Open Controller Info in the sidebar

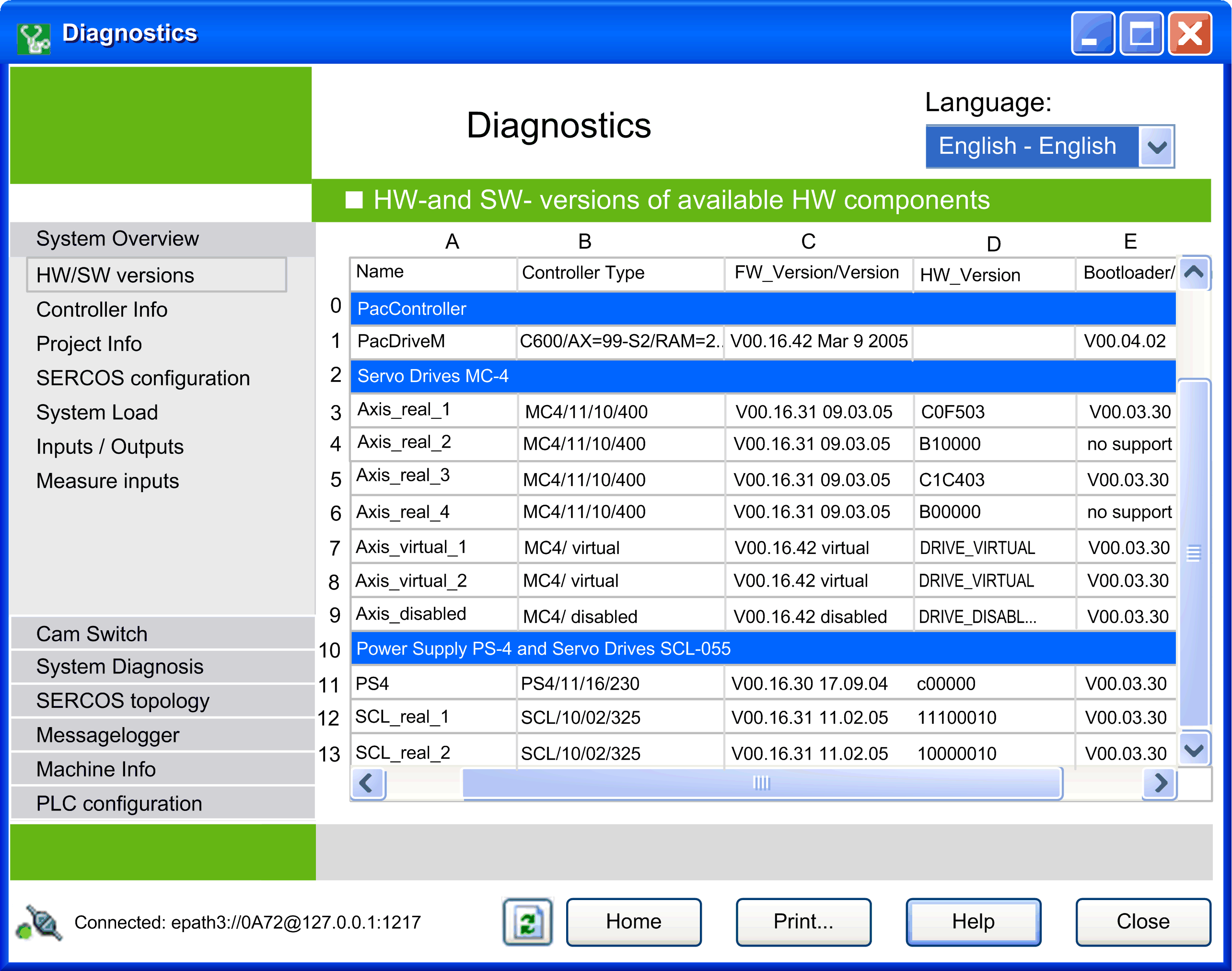[102, 310]
